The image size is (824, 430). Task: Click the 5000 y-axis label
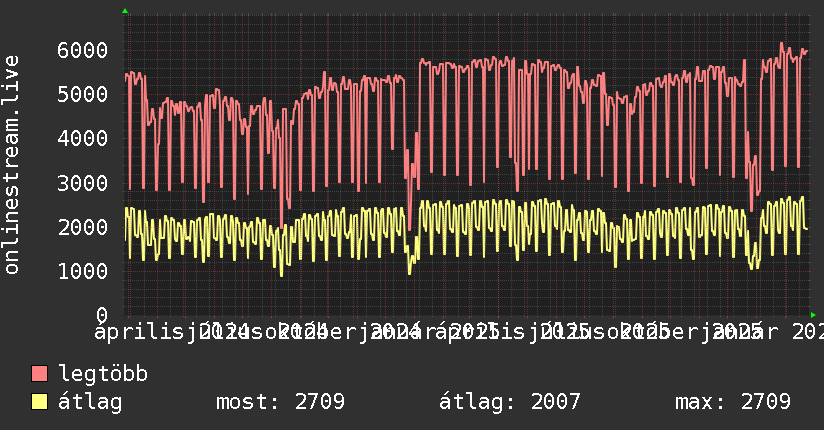pyautogui.click(x=83, y=95)
